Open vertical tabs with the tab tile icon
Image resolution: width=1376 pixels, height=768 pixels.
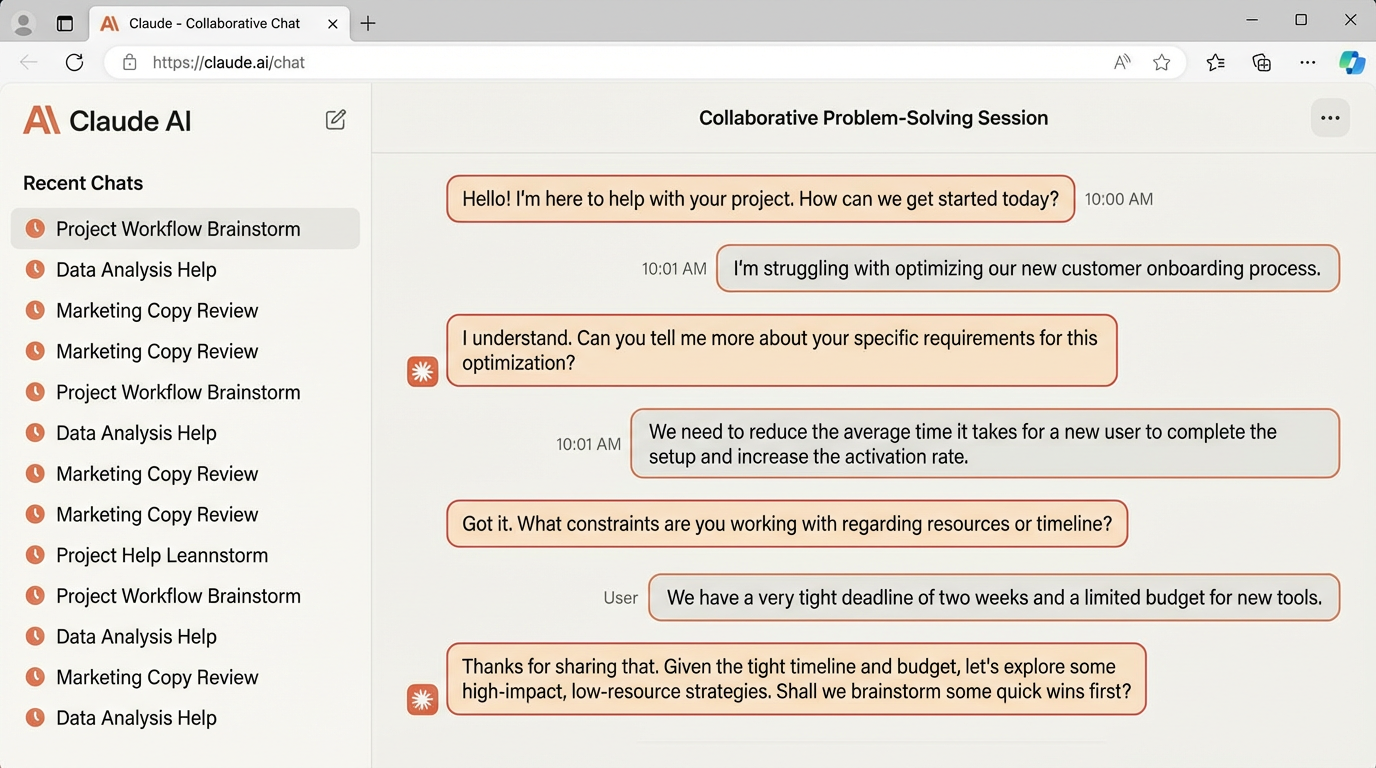[64, 23]
